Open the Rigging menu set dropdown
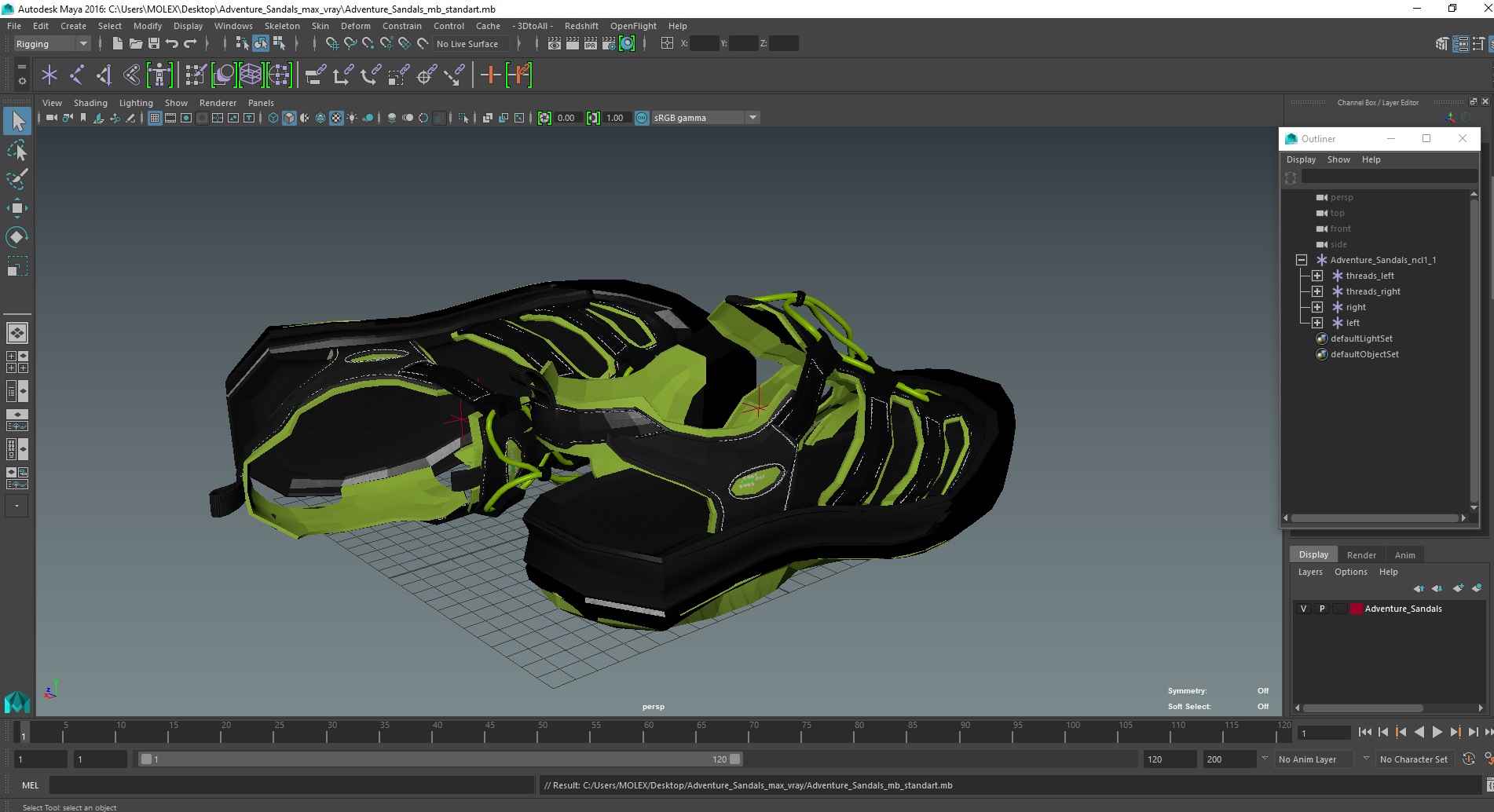Image resolution: width=1494 pixels, height=812 pixels. coord(52,44)
